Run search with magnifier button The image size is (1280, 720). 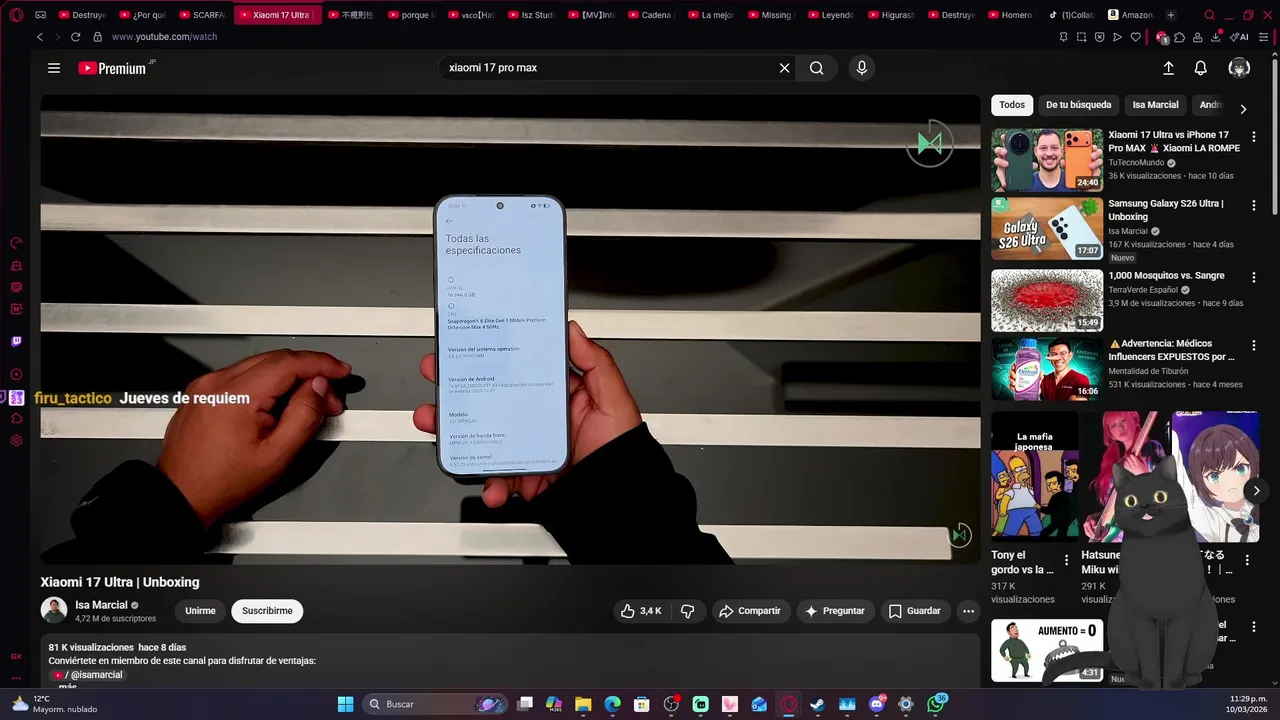coord(817,68)
